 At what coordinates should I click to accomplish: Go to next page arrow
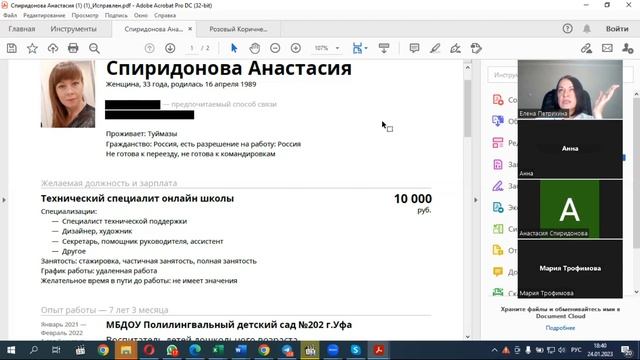pyautogui.click(x=170, y=48)
